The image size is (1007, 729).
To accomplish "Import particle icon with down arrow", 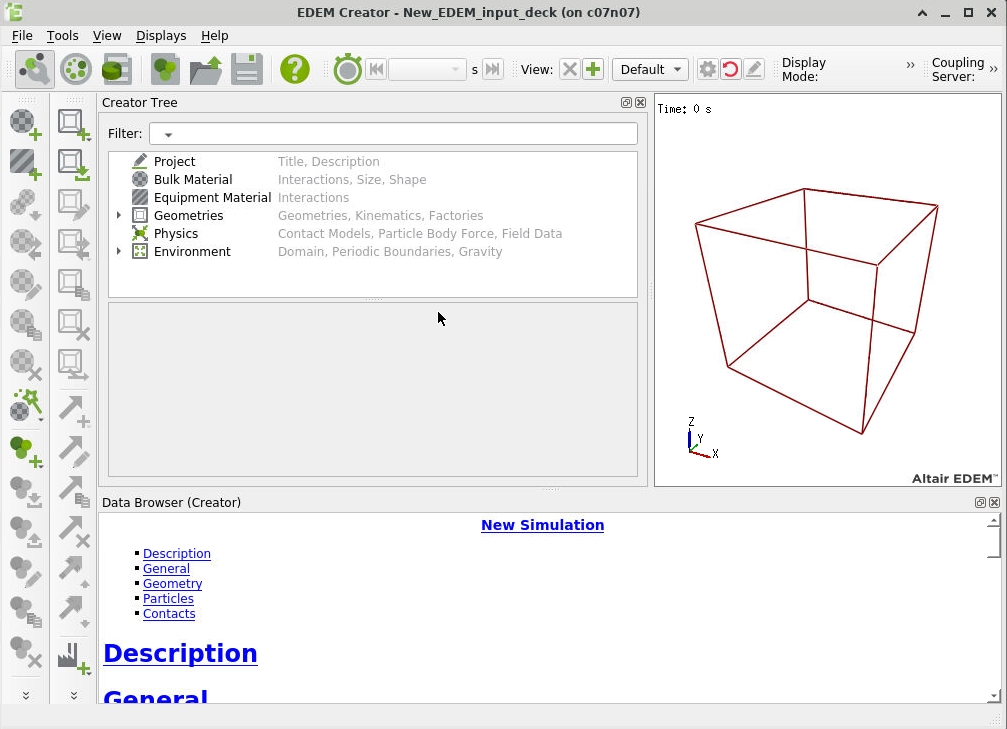I will point(26,492).
